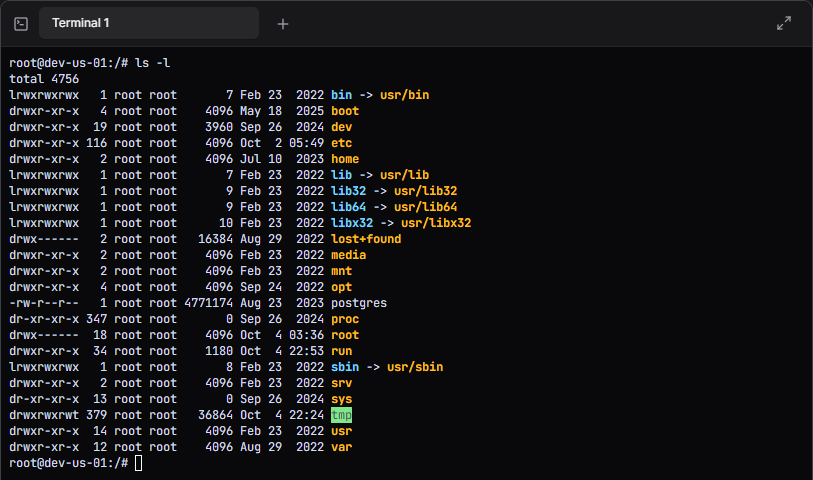The width and height of the screenshot is (813, 480).
Task: Select the Terminal 1 tab
Action: point(149,23)
